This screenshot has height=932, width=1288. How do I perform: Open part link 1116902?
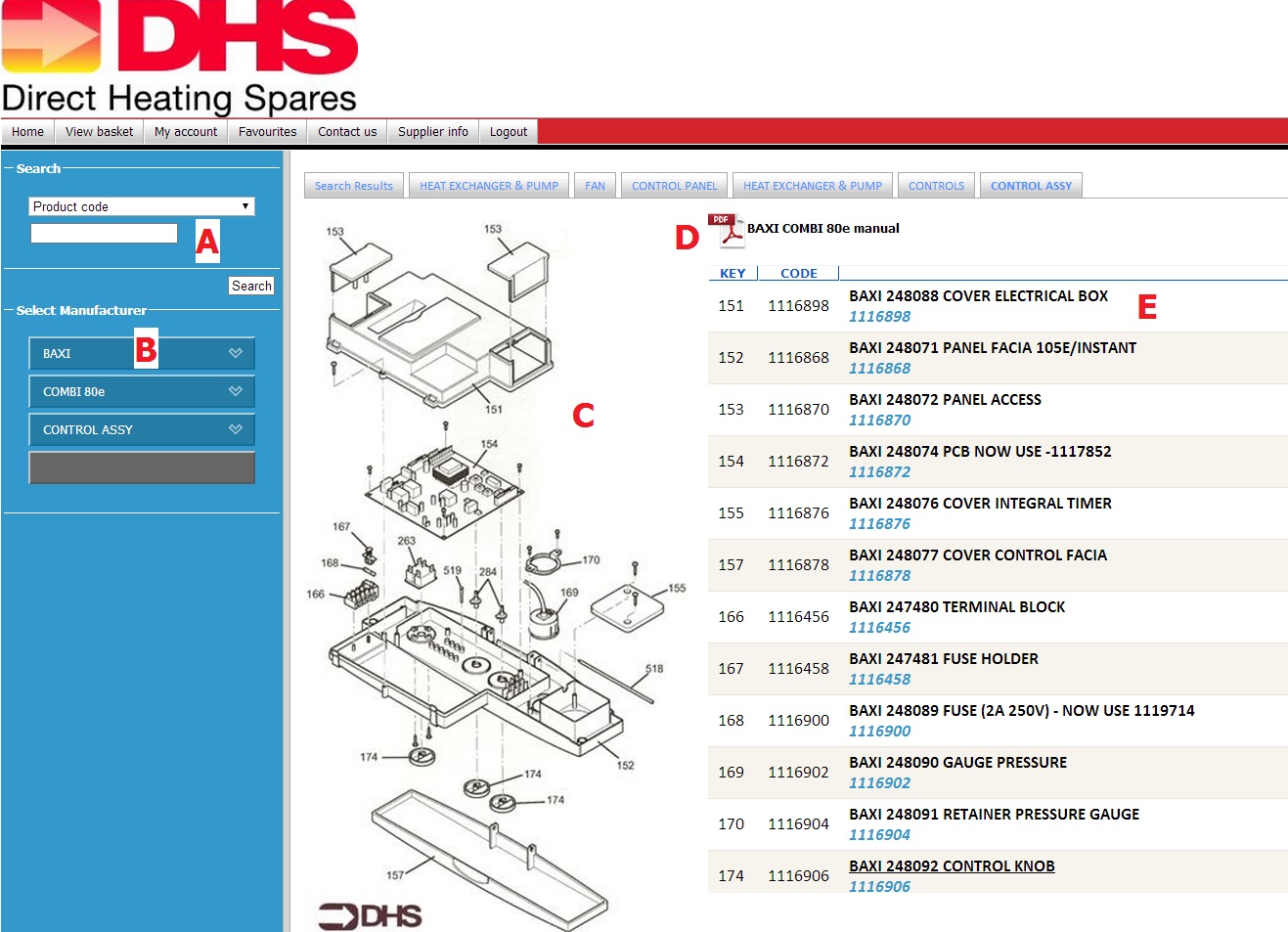[x=879, y=783]
